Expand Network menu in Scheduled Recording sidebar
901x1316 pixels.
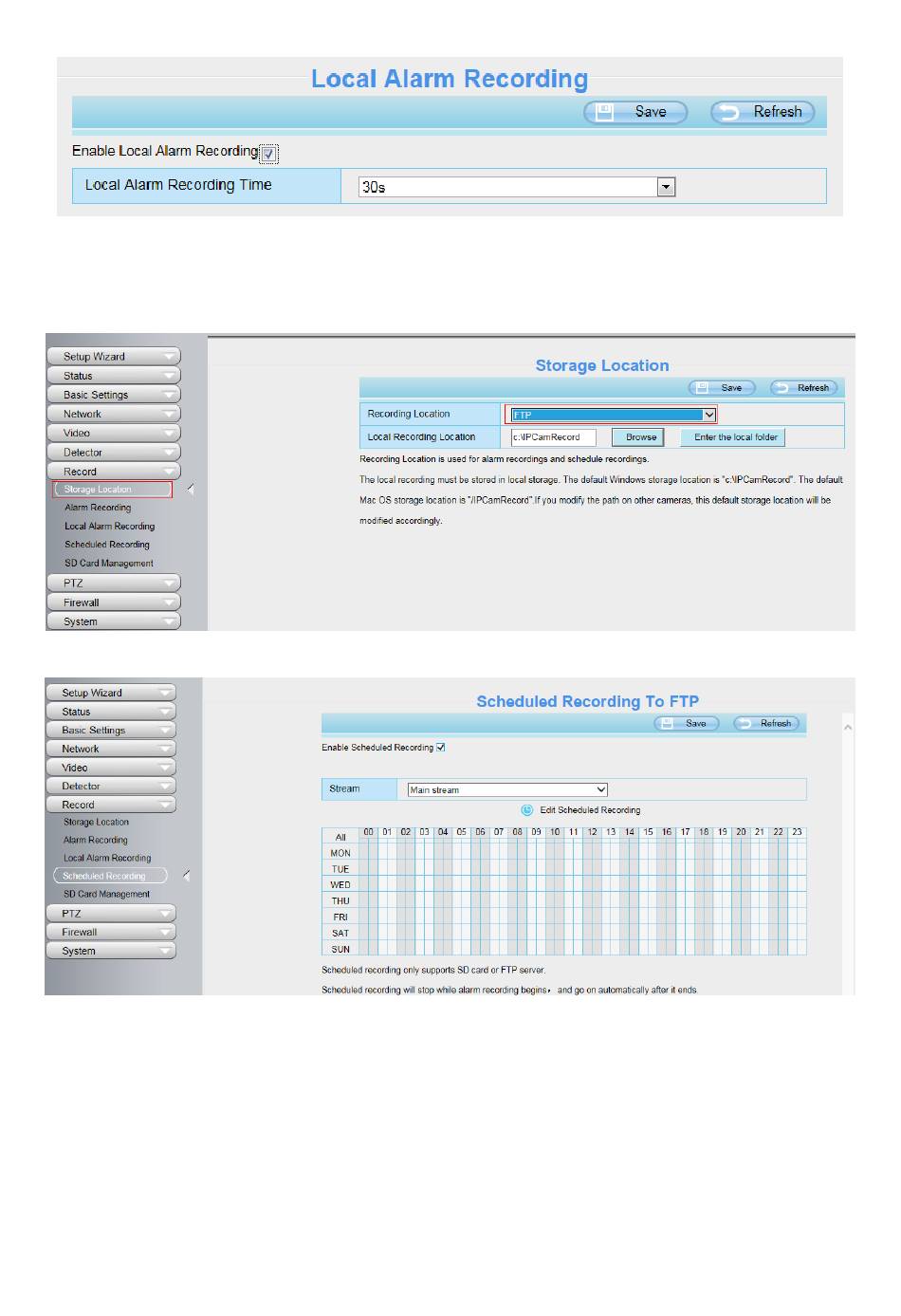pos(111,750)
